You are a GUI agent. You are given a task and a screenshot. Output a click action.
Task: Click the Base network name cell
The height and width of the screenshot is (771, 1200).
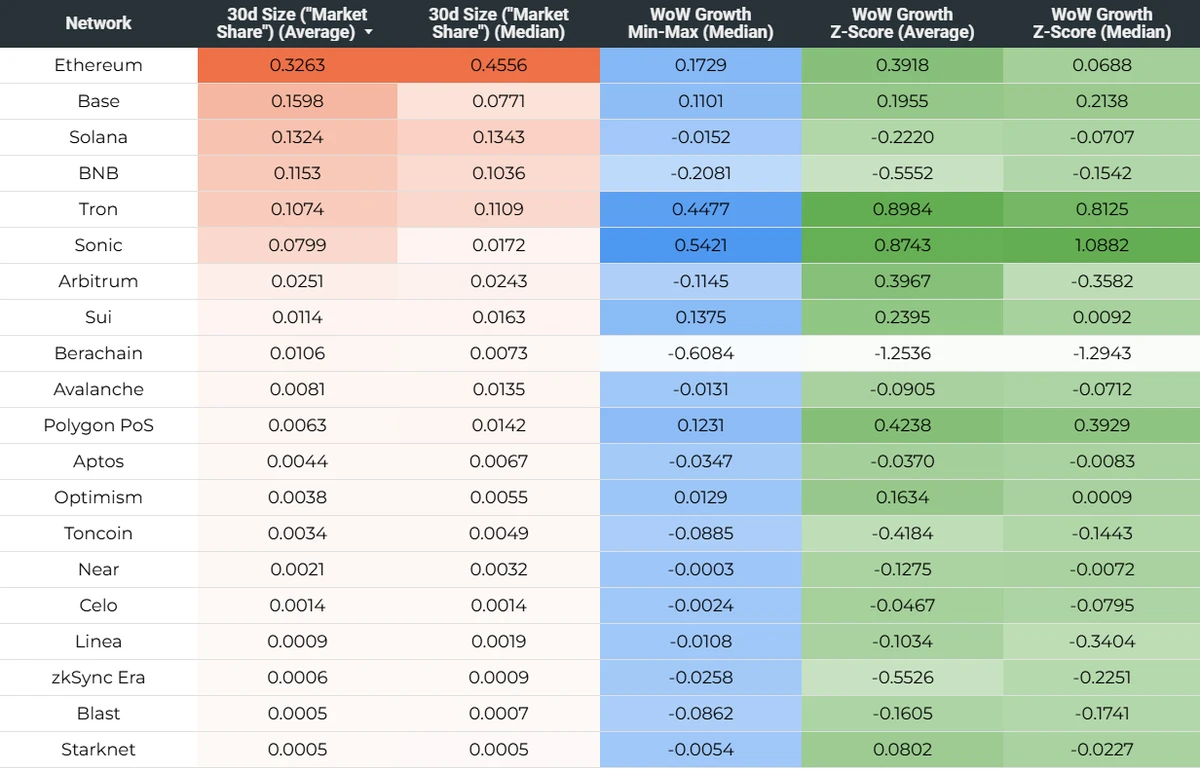click(98, 101)
